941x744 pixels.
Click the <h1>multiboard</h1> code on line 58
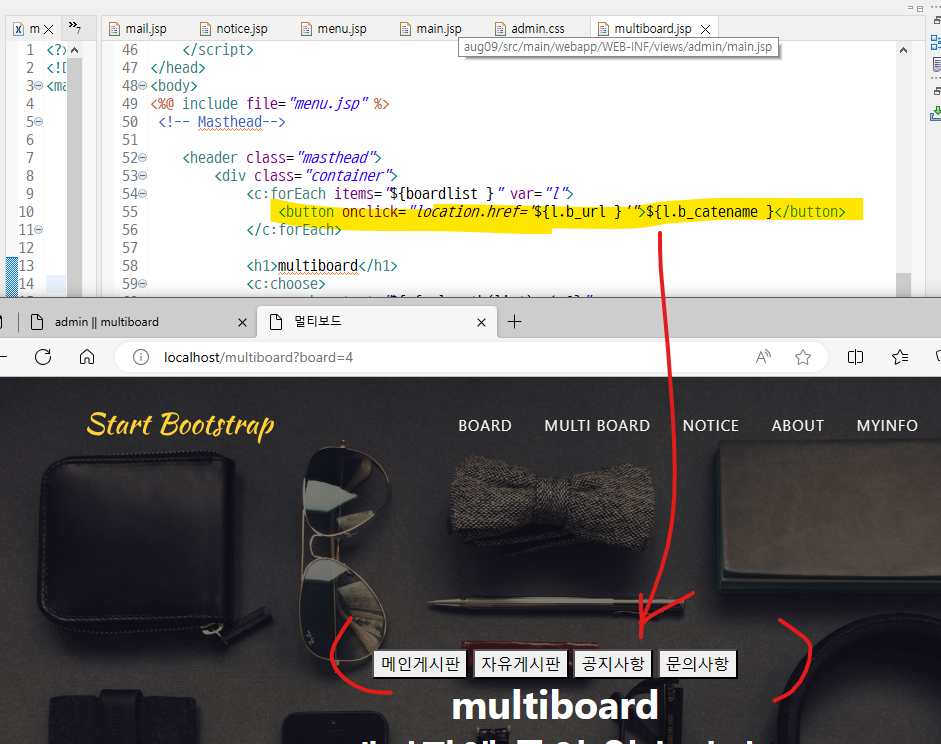[x=322, y=266]
